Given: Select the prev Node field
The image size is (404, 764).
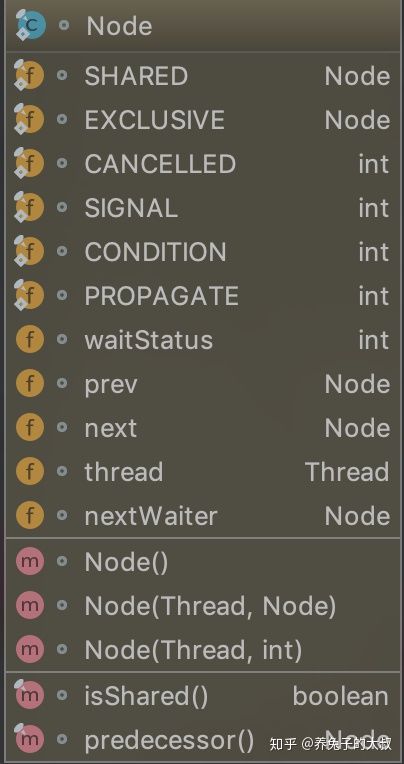Looking at the screenshot, I should coord(202,384).
